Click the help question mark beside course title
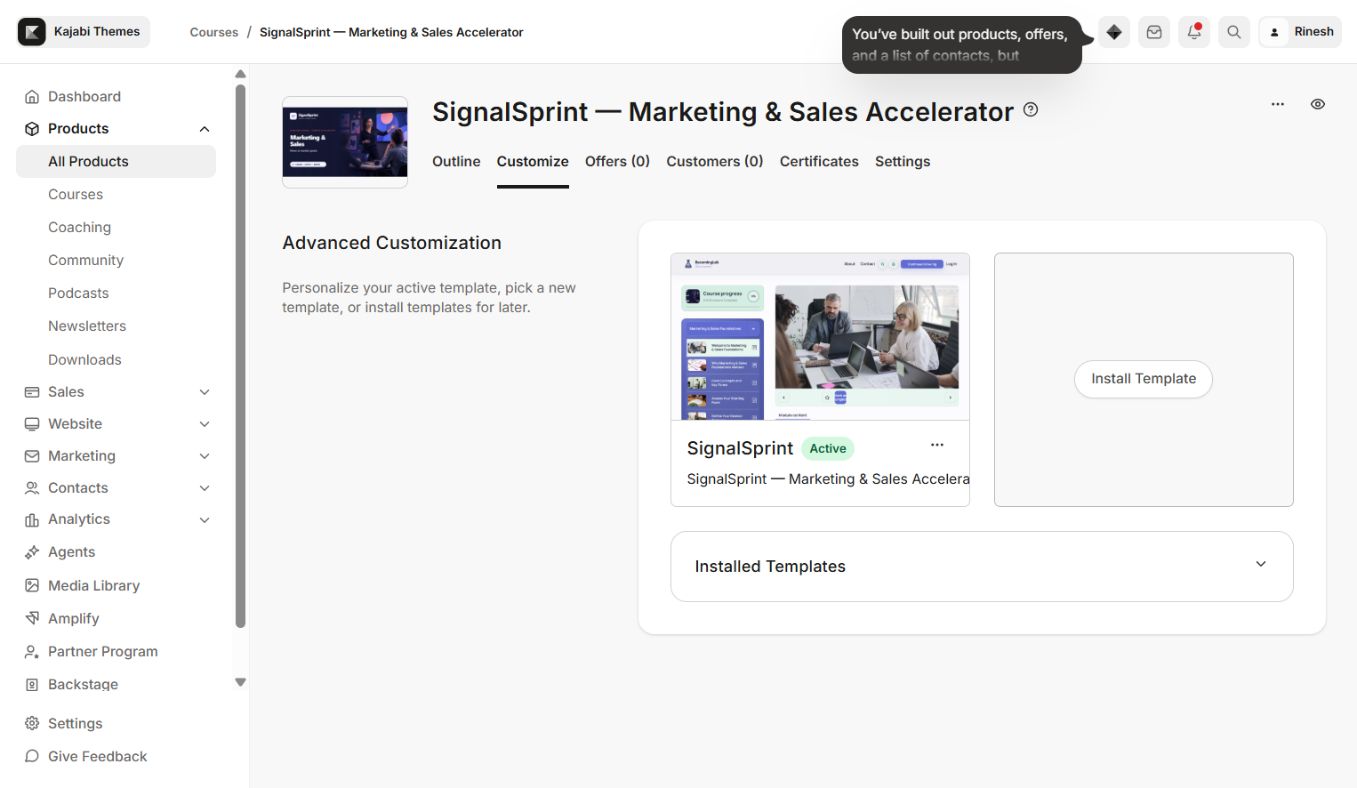1357x788 pixels. coord(1031,110)
